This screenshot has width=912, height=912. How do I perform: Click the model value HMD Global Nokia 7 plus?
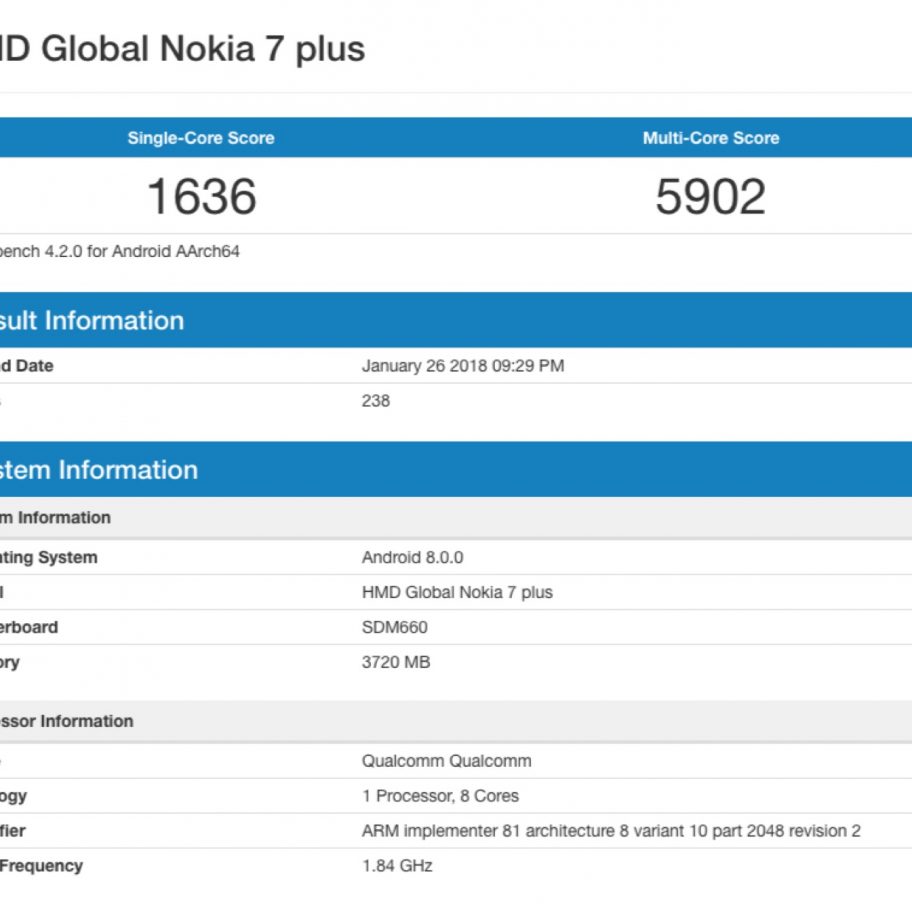coord(456,592)
